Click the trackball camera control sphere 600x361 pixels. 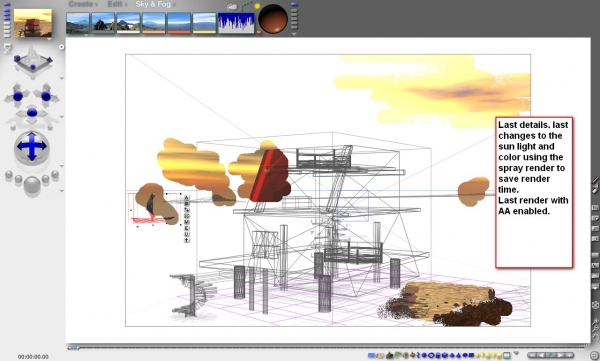[x=32, y=146]
